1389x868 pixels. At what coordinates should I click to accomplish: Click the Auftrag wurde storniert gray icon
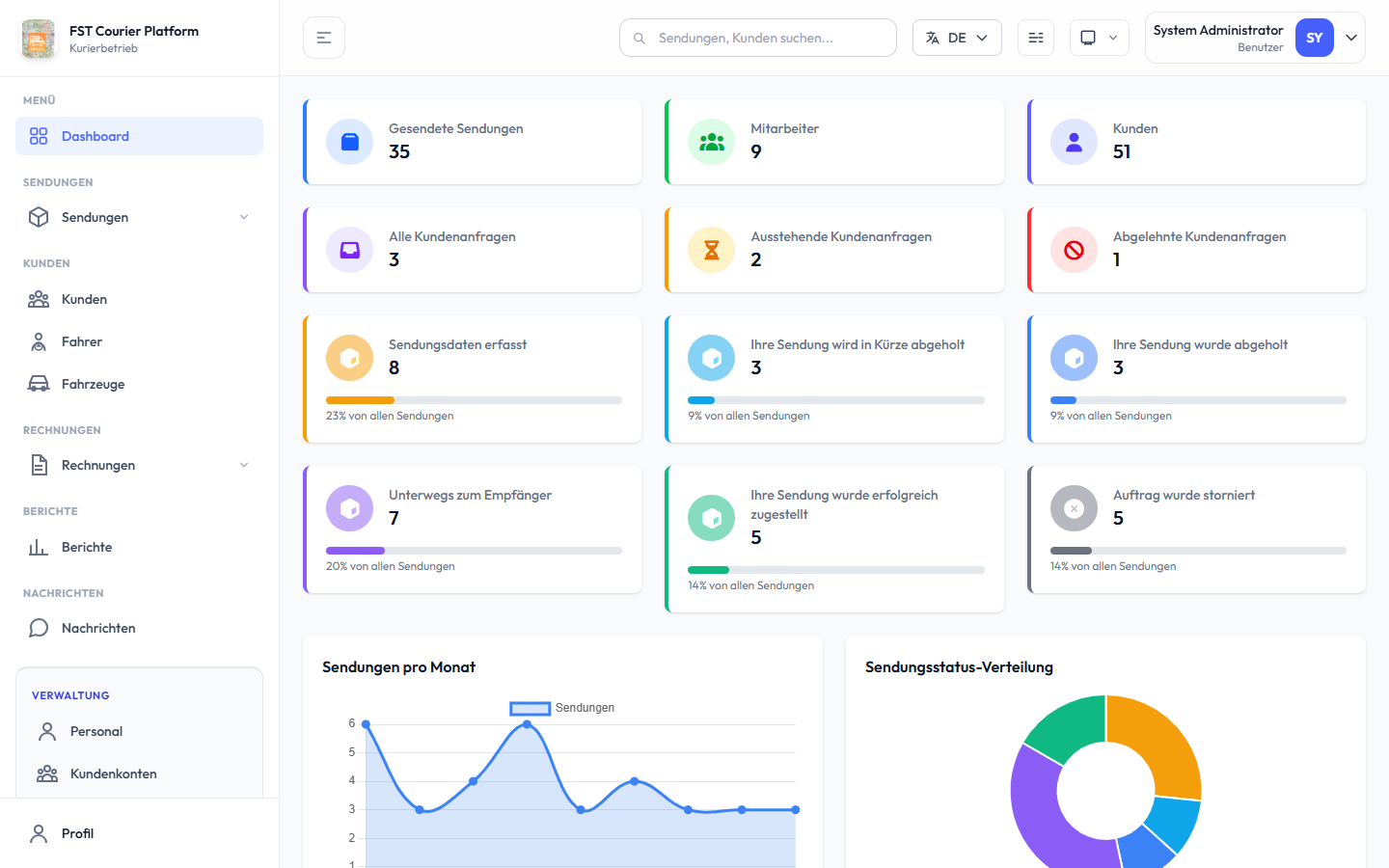(x=1074, y=508)
